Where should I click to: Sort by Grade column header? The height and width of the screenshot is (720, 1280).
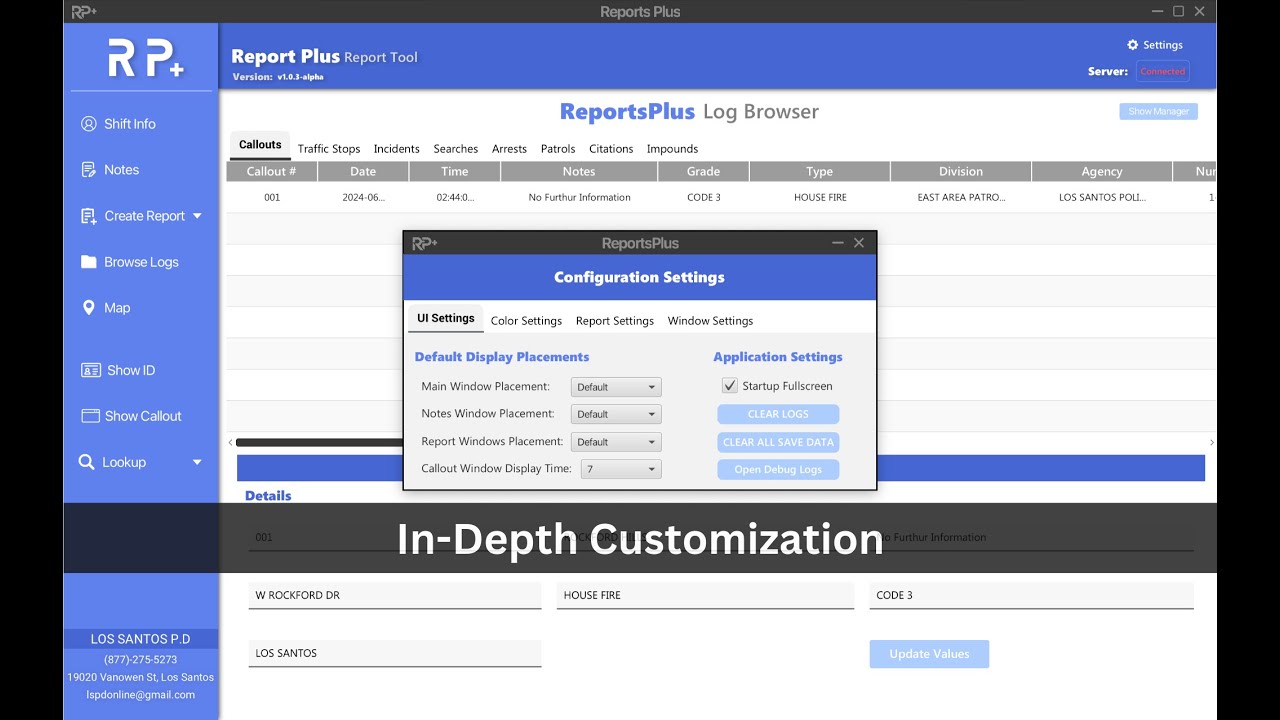coord(703,172)
